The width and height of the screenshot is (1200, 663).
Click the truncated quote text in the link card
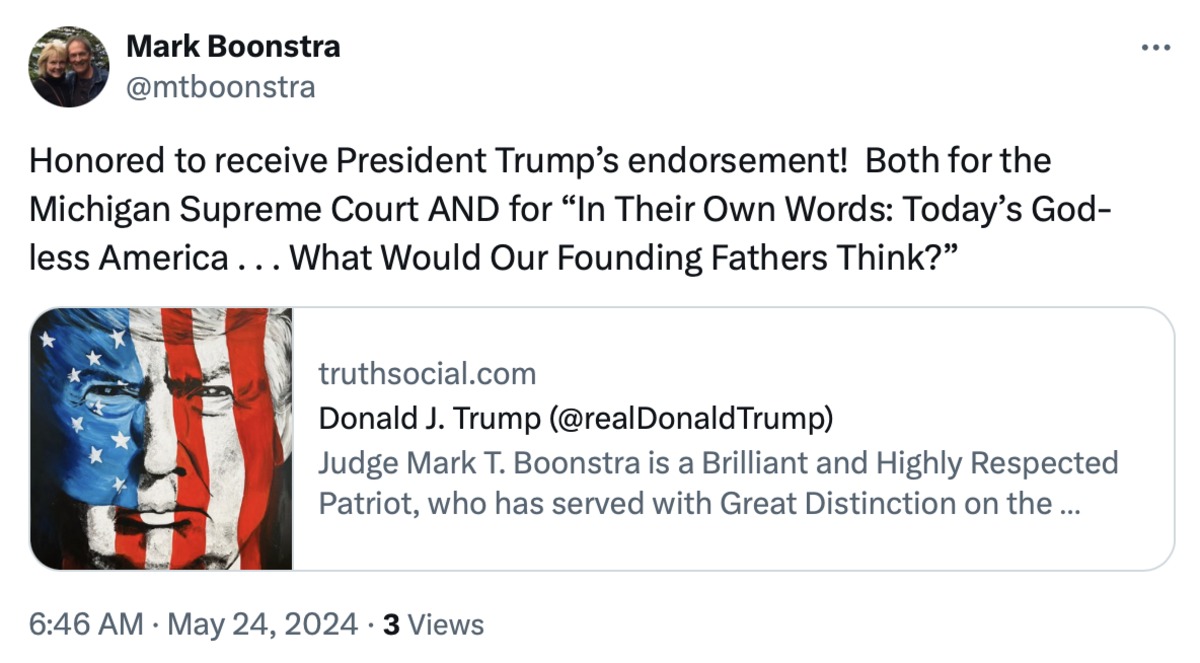700,485
